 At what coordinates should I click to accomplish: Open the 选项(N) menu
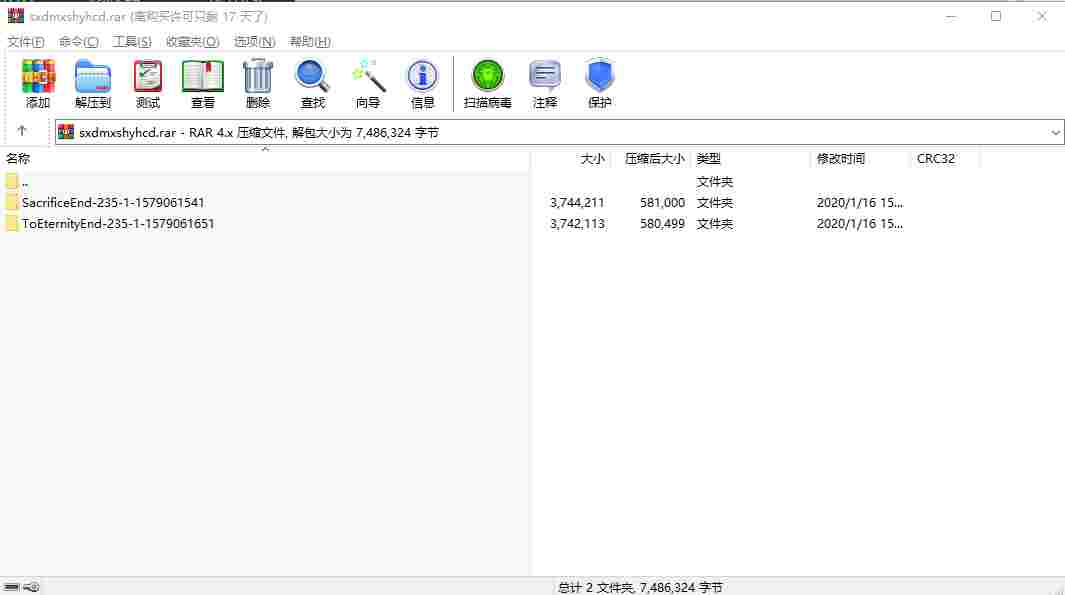tap(254, 41)
